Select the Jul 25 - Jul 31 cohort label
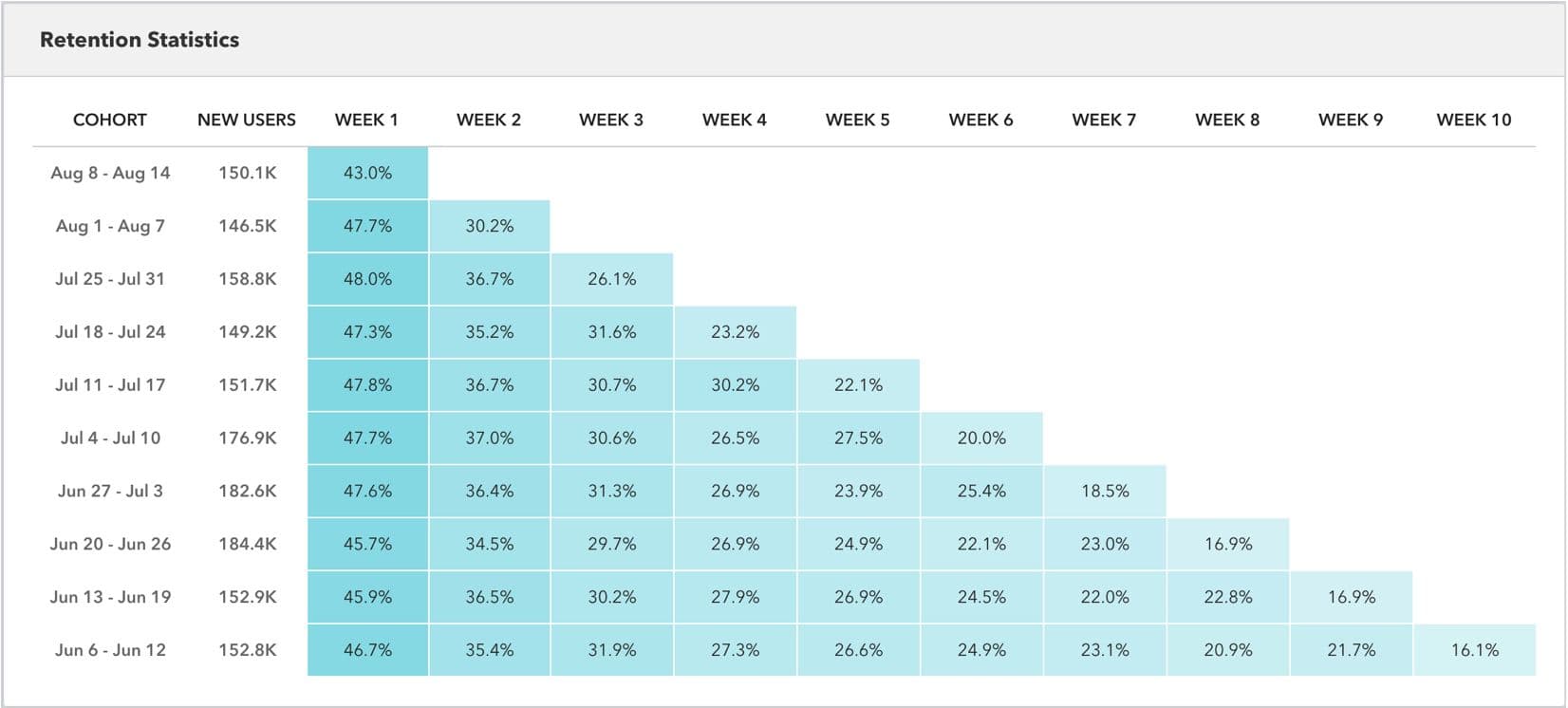 [110, 279]
